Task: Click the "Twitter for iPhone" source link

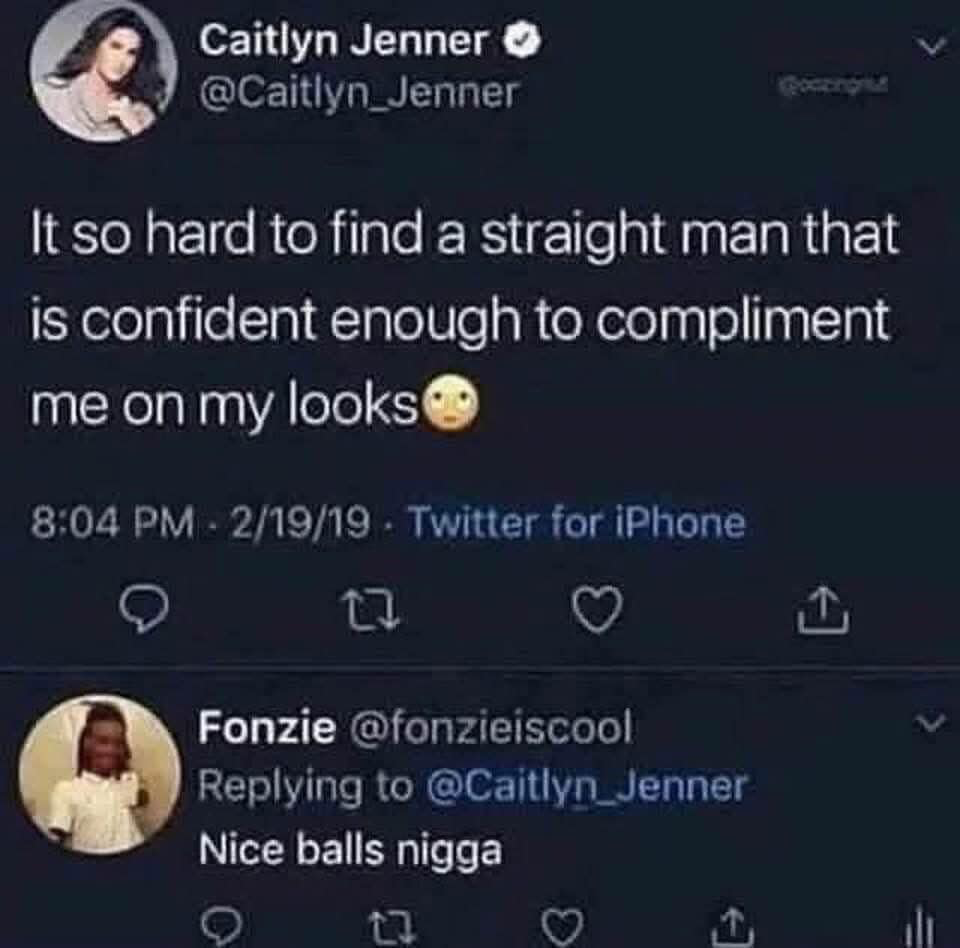Action: (578, 523)
